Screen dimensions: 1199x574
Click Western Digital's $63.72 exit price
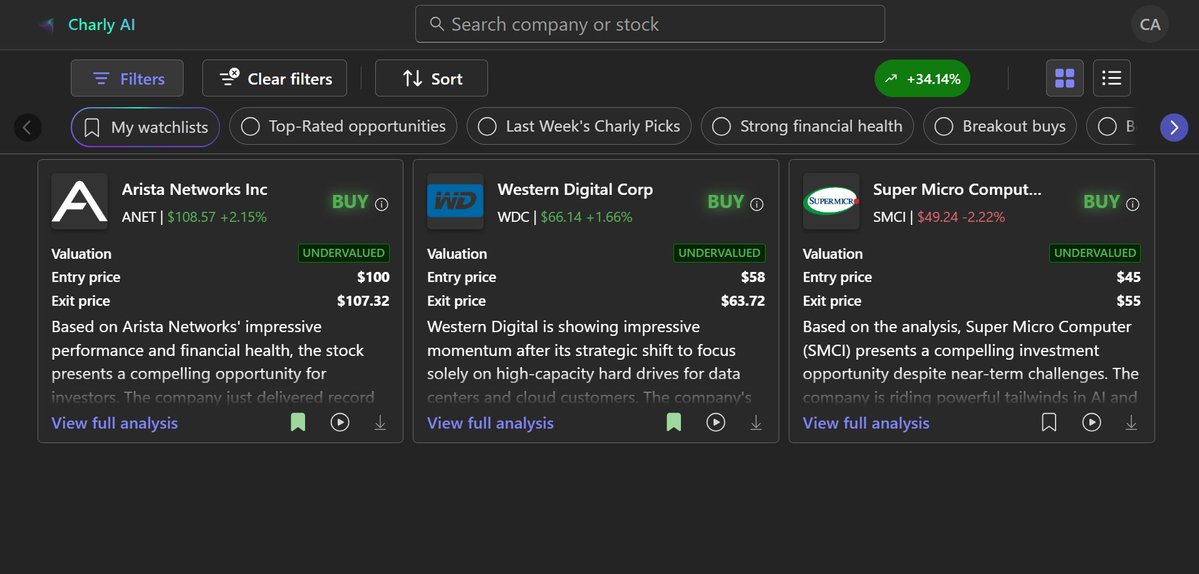pos(742,301)
